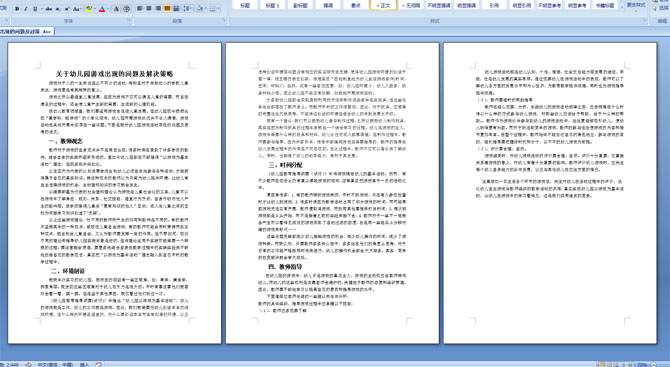Click the enclosed character icon
Viewport: 670px width, 367px height.
pyautogui.click(x=127, y=9)
